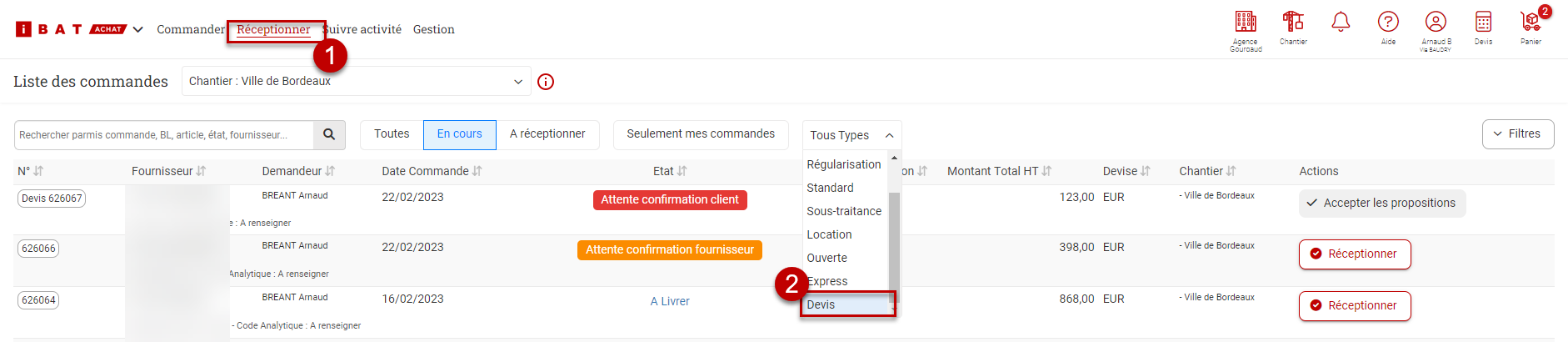The image size is (1568, 342).
Task: Select the En cours filter
Action: [459, 134]
